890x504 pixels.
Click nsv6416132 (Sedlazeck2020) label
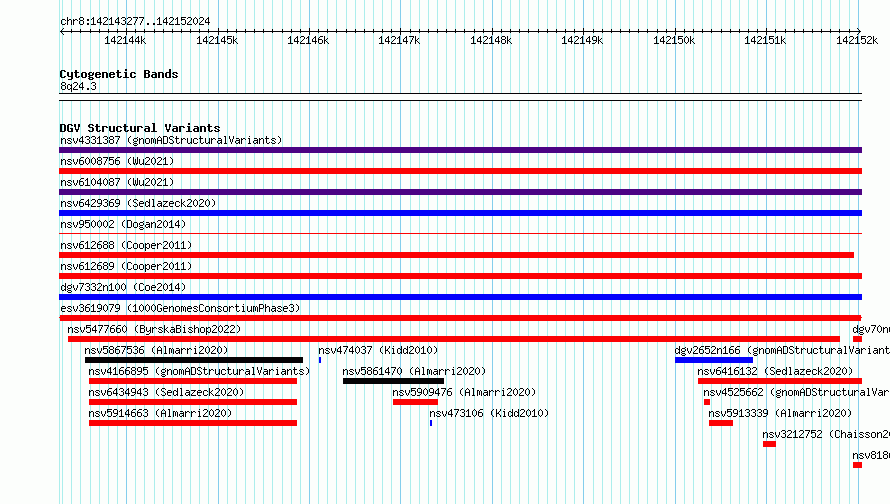click(775, 371)
